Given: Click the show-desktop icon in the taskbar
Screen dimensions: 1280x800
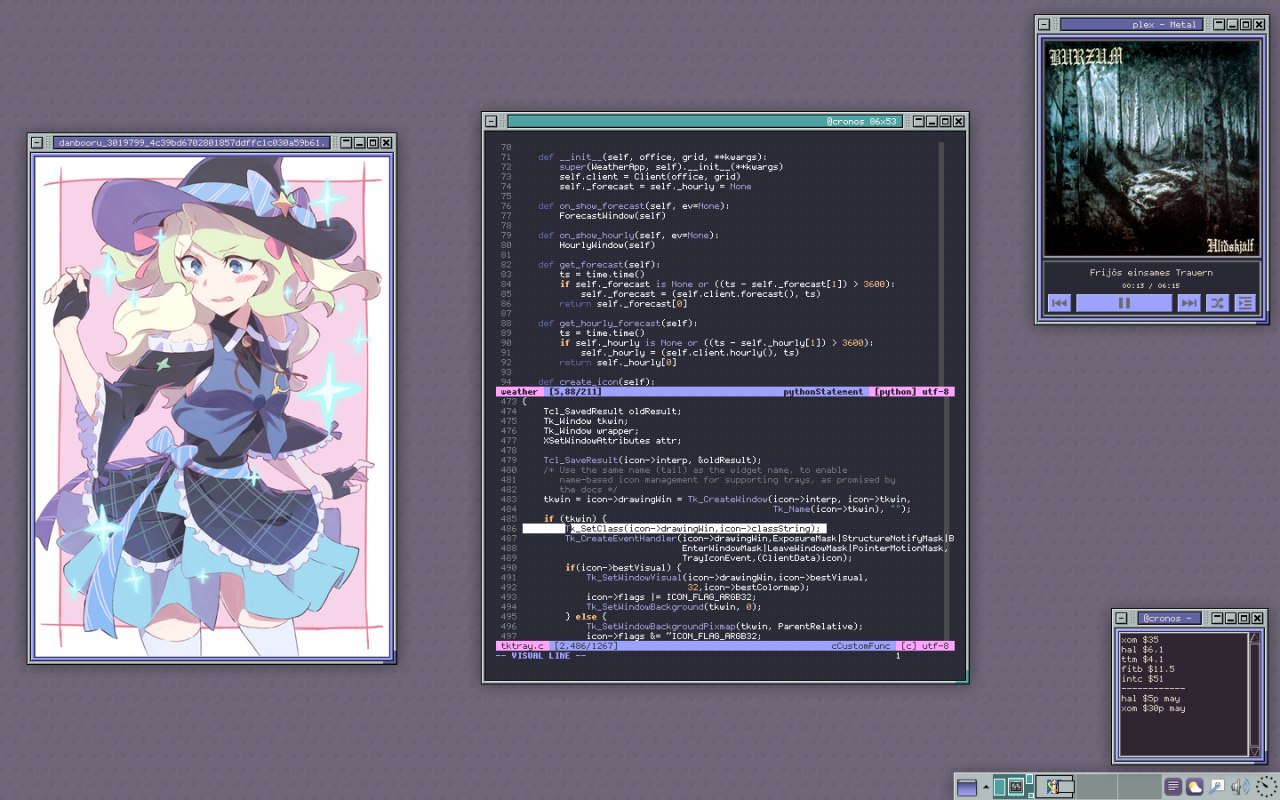Looking at the screenshot, I should tap(966, 787).
